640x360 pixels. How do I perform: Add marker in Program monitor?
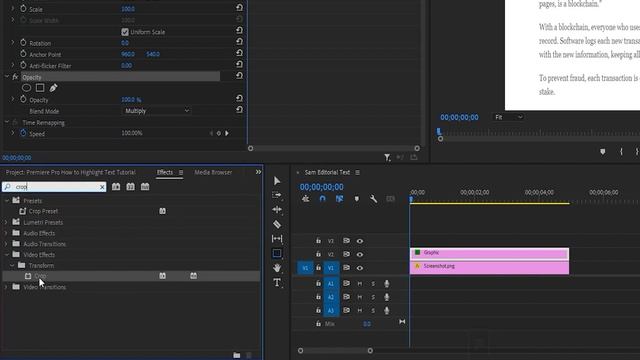(x=602, y=151)
